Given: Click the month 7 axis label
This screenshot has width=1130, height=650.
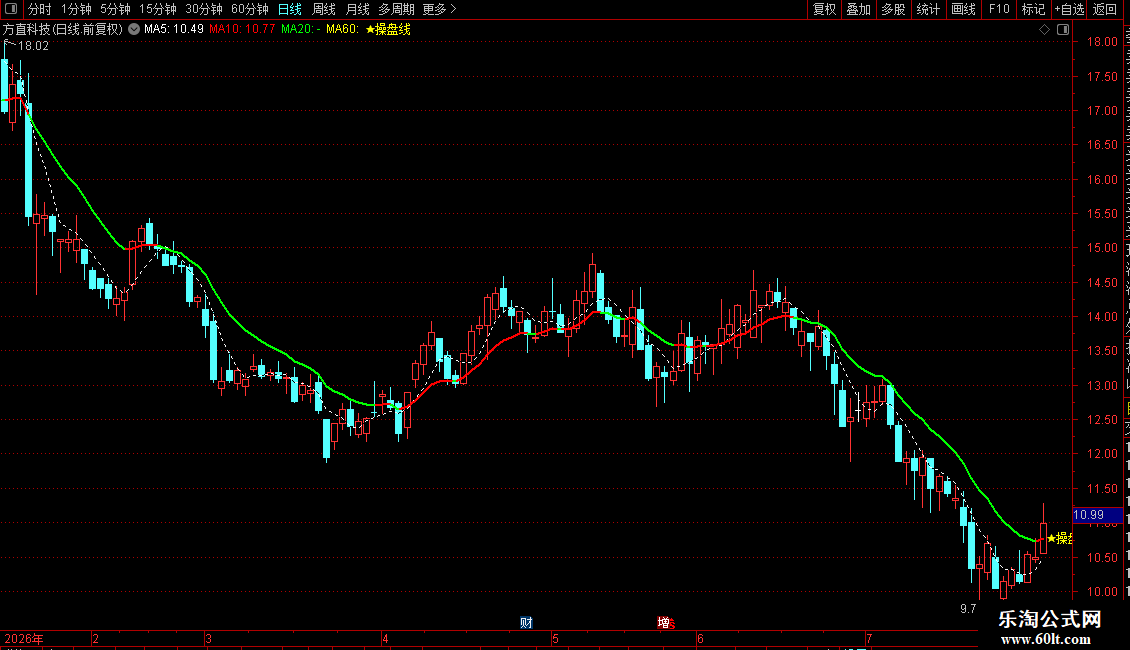Looking at the screenshot, I should click(x=869, y=638).
